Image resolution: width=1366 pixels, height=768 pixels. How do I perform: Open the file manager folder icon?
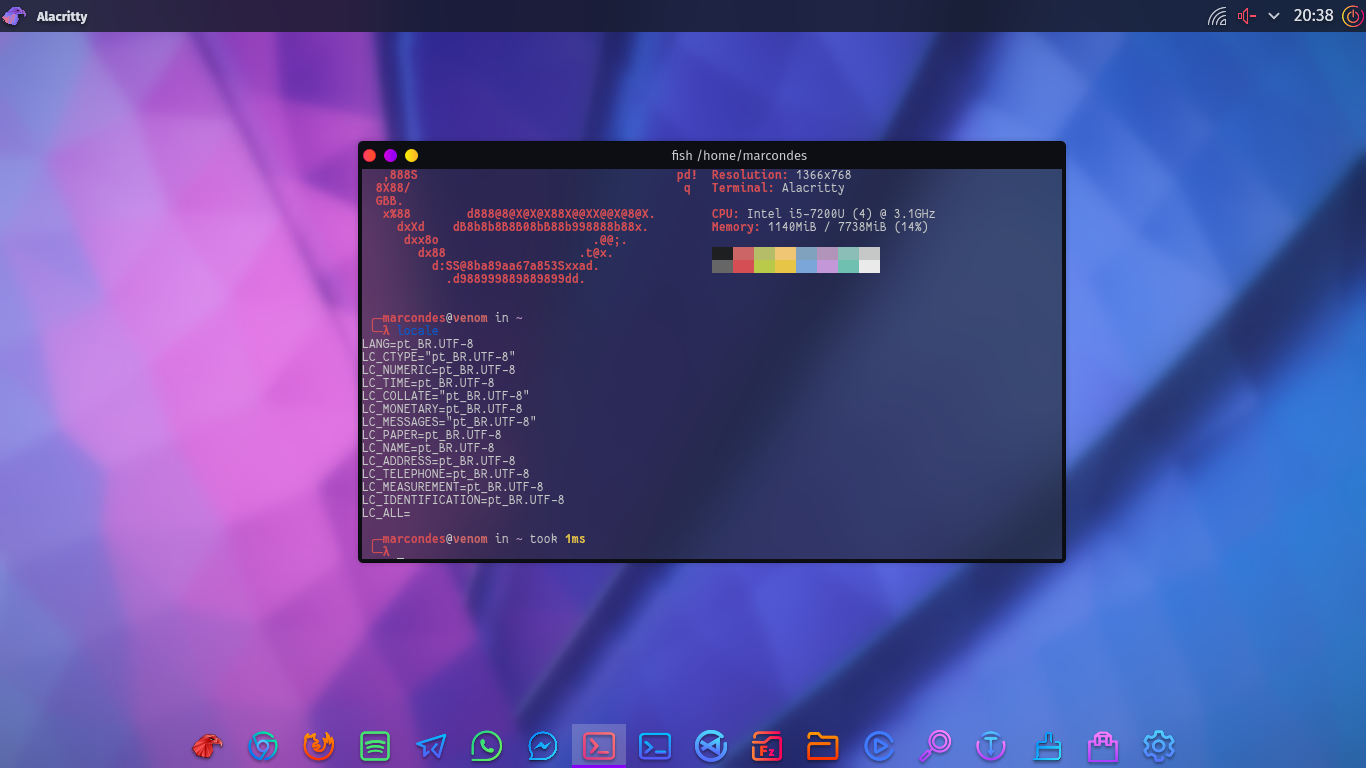pos(823,745)
